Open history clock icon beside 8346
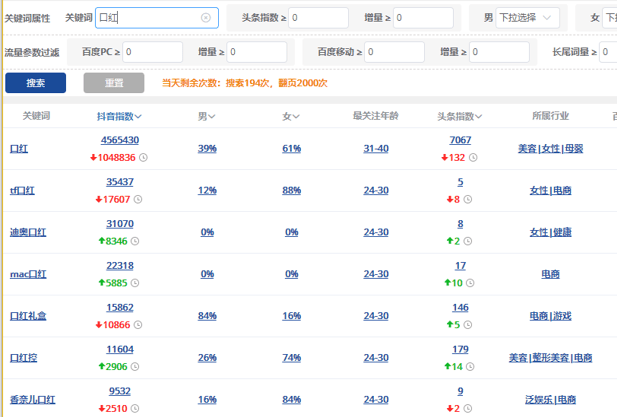617x417 pixels. 135,241
